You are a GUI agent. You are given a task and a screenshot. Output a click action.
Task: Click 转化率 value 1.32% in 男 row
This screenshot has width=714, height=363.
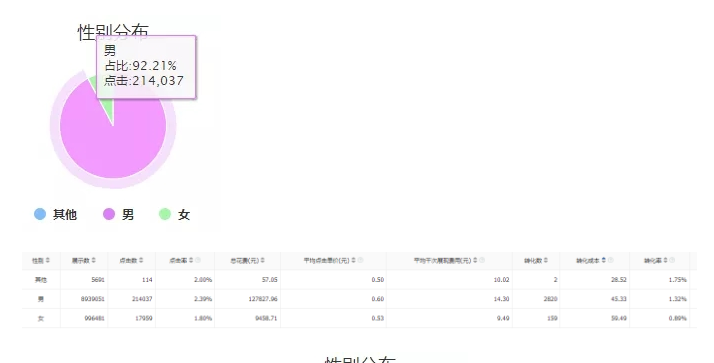[x=678, y=299]
